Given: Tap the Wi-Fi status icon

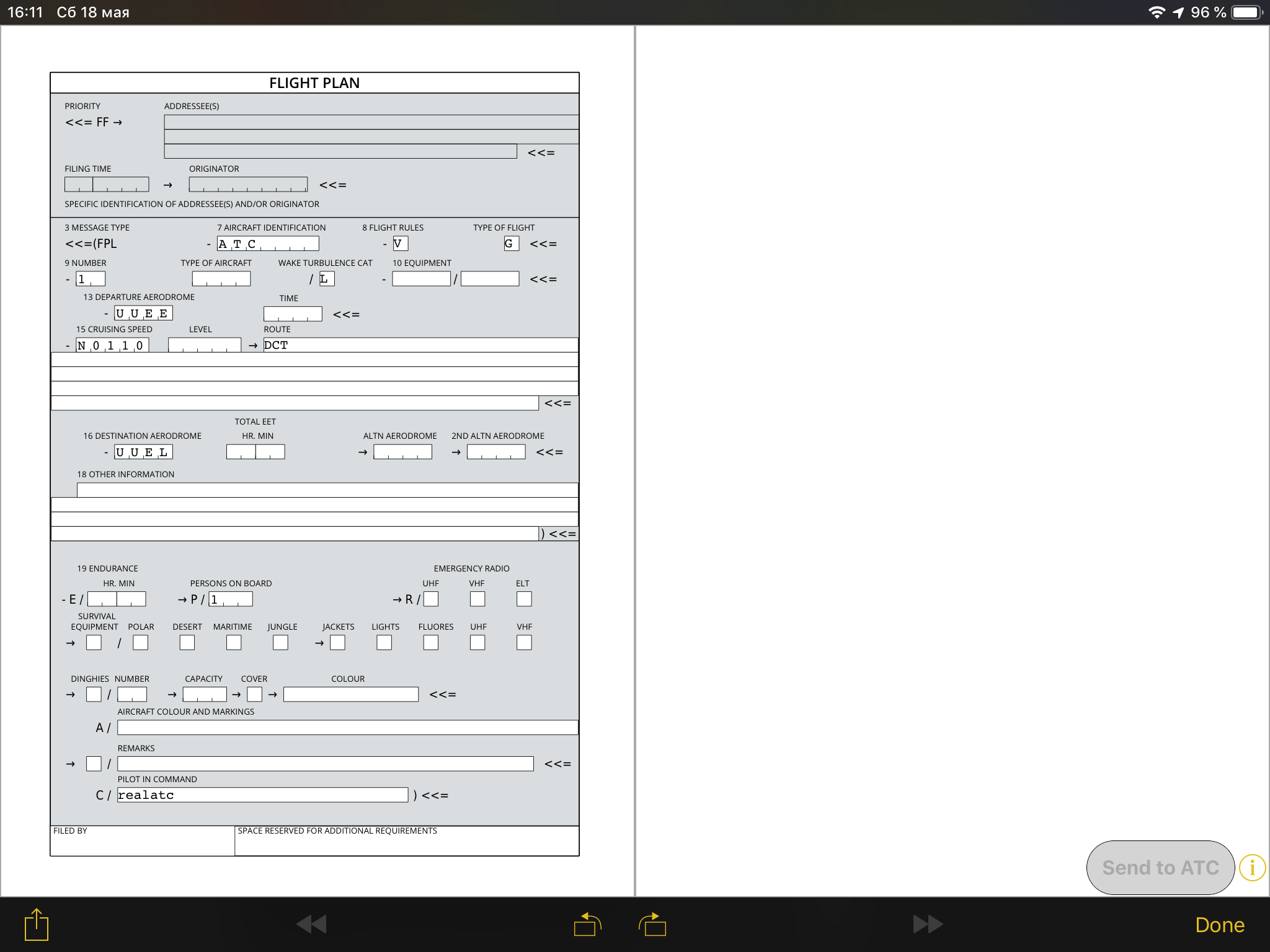Looking at the screenshot, I should tap(1157, 12).
